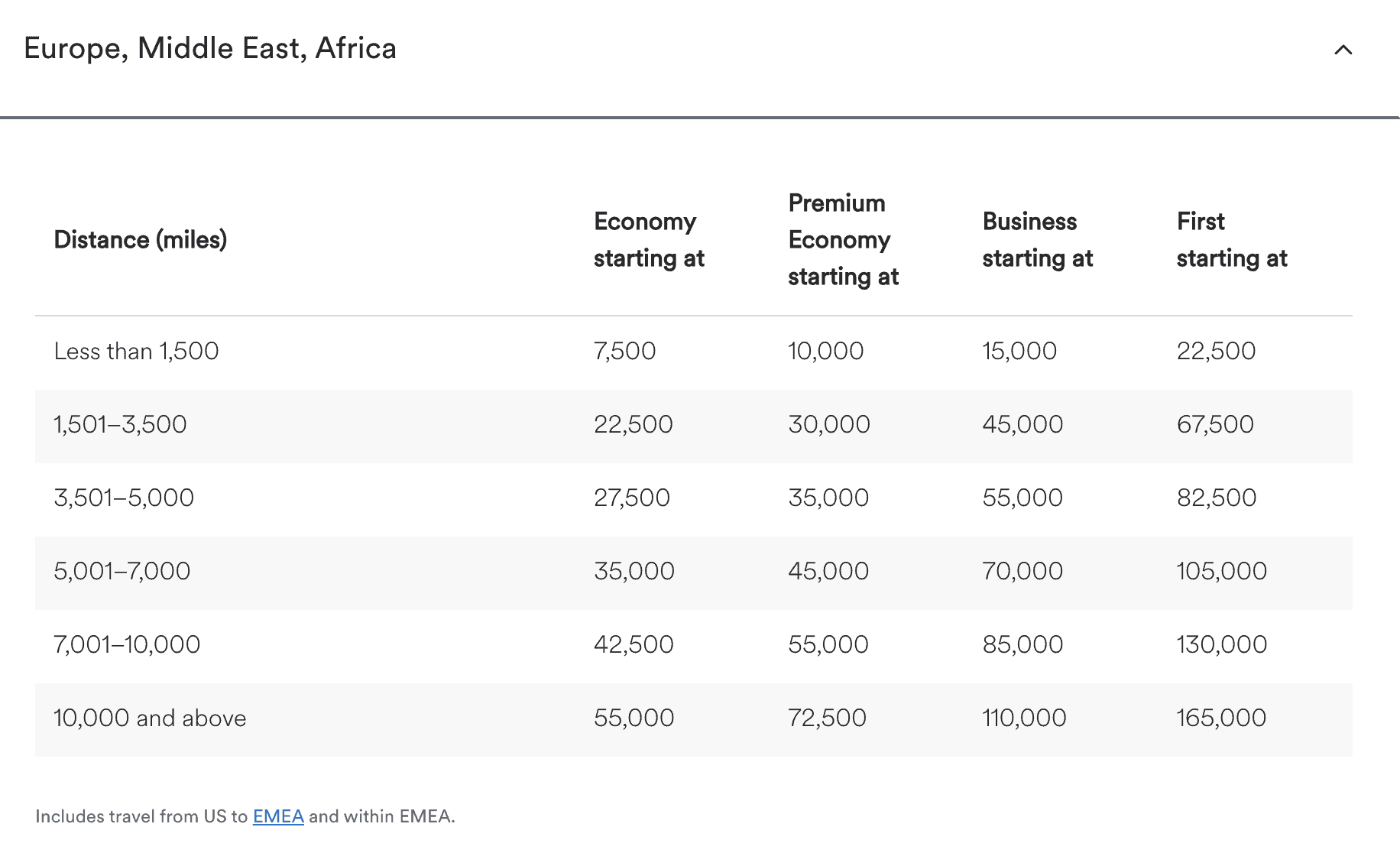Viewport: 1400px width, 853px height.
Task: Select the 7,001–10,000 distance row
Action: (x=126, y=644)
